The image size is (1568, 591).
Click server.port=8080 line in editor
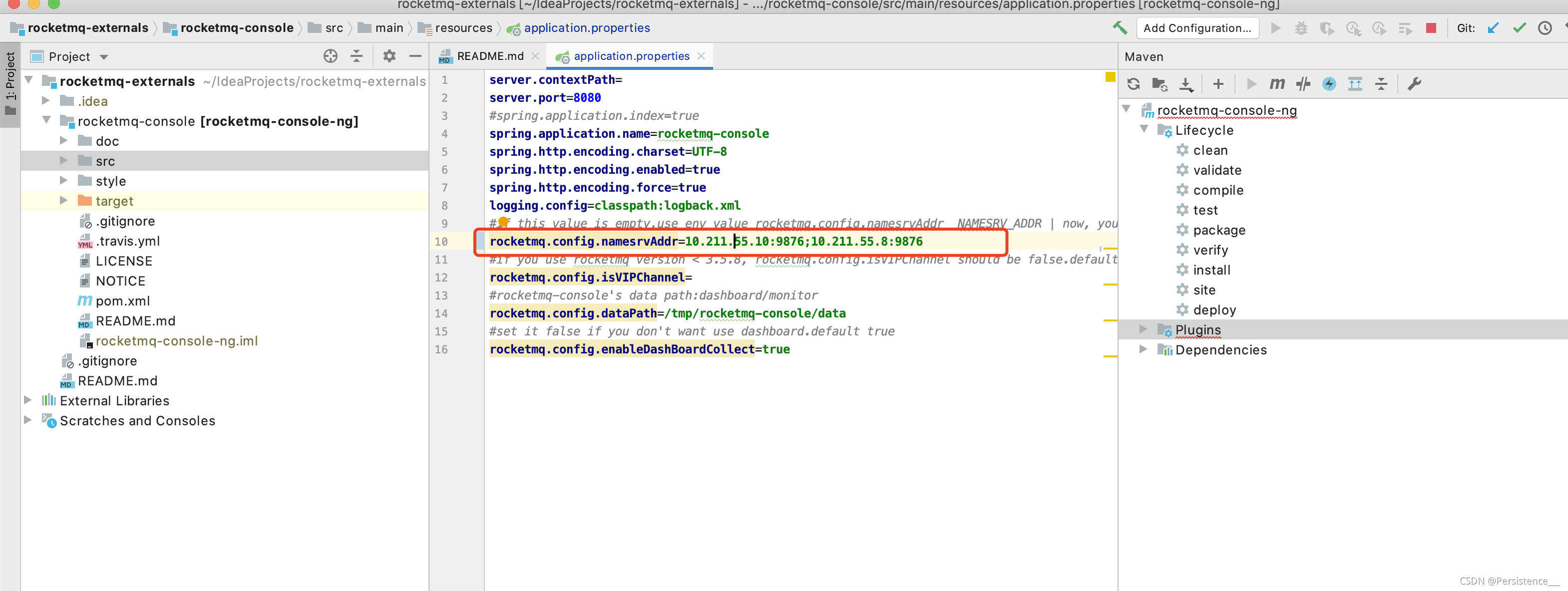545,98
